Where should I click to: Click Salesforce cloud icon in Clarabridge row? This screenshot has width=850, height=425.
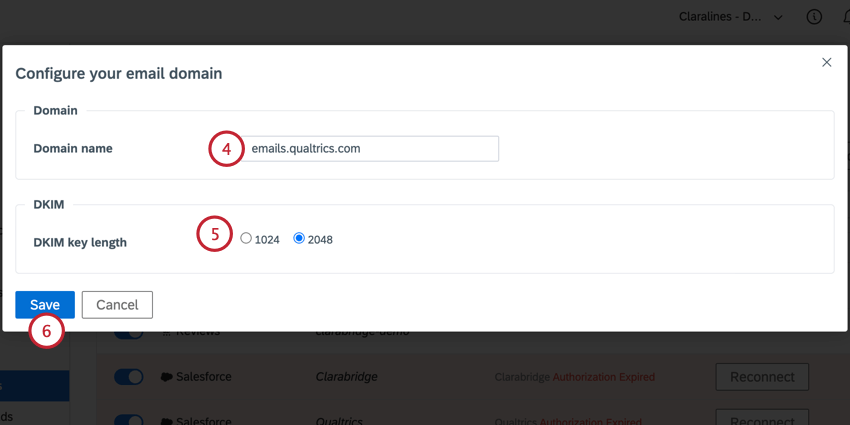click(167, 377)
